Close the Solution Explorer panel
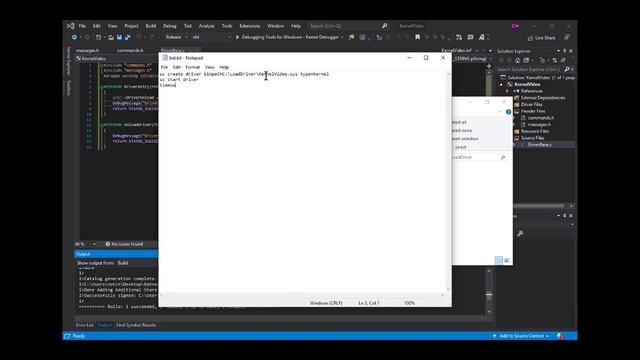The width and height of the screenshot is (640, 360). [x=571, y=51]
